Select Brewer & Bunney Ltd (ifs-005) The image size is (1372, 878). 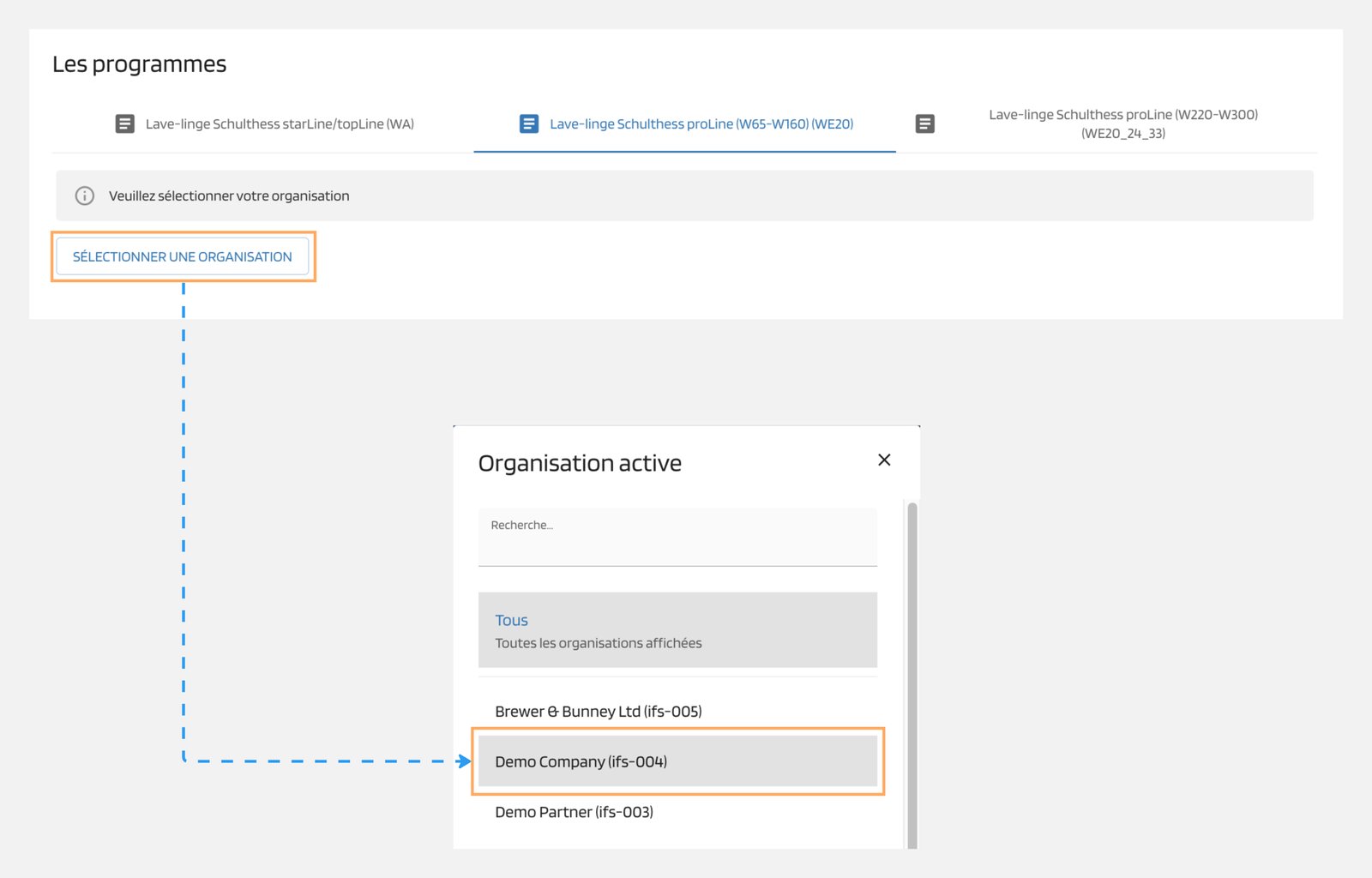pyautogui.click(x=598, y=712)
